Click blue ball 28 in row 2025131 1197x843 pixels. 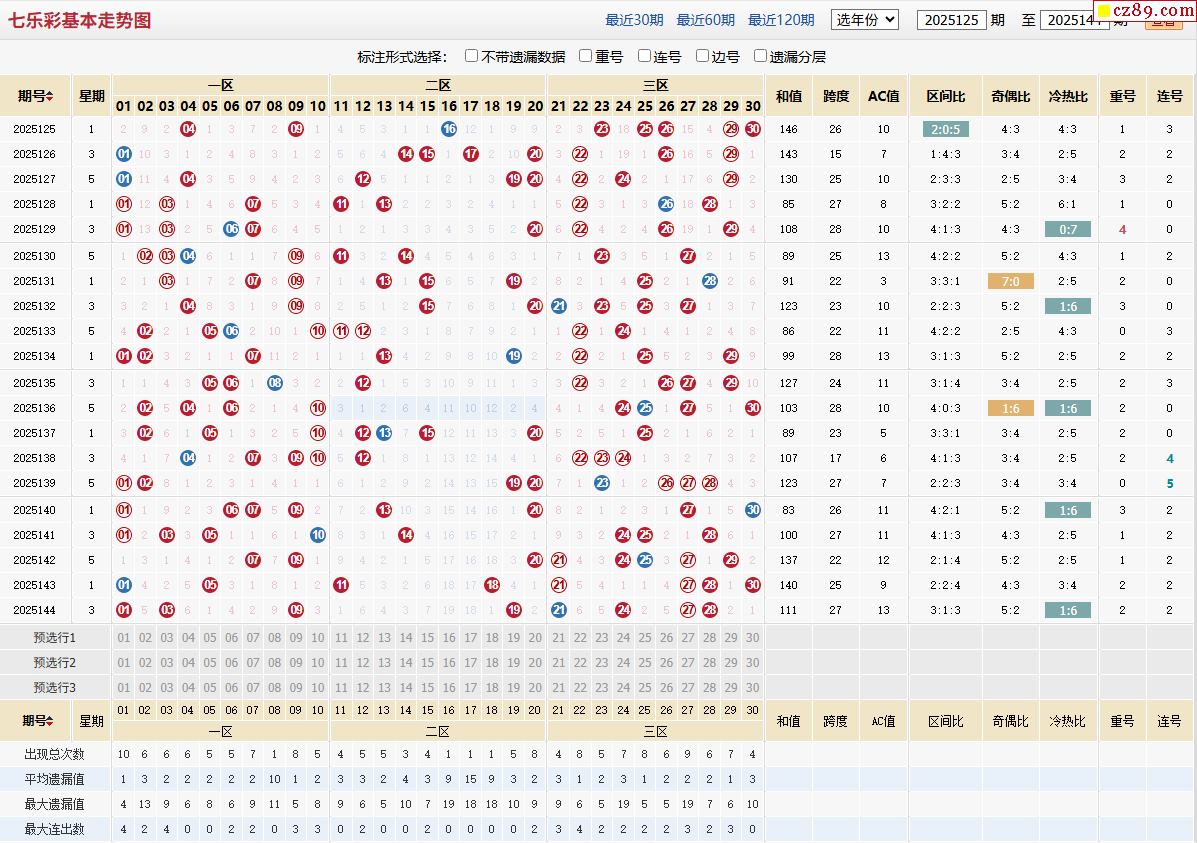point(709,281)
